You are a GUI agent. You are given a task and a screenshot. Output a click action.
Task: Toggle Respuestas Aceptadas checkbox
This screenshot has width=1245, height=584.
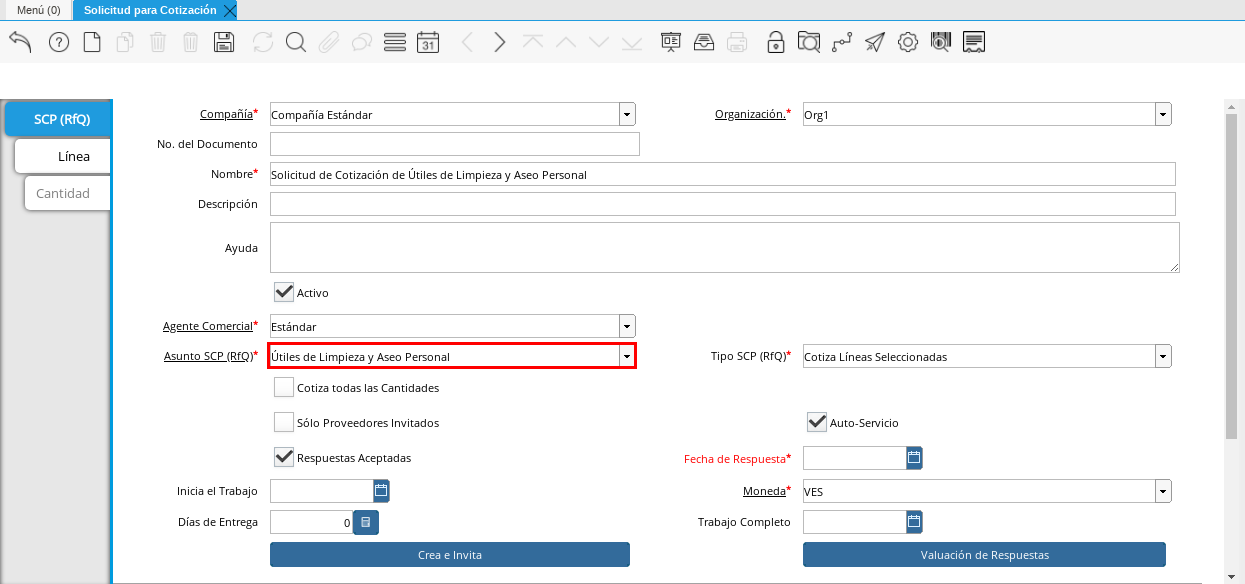(x=284, y=457)
